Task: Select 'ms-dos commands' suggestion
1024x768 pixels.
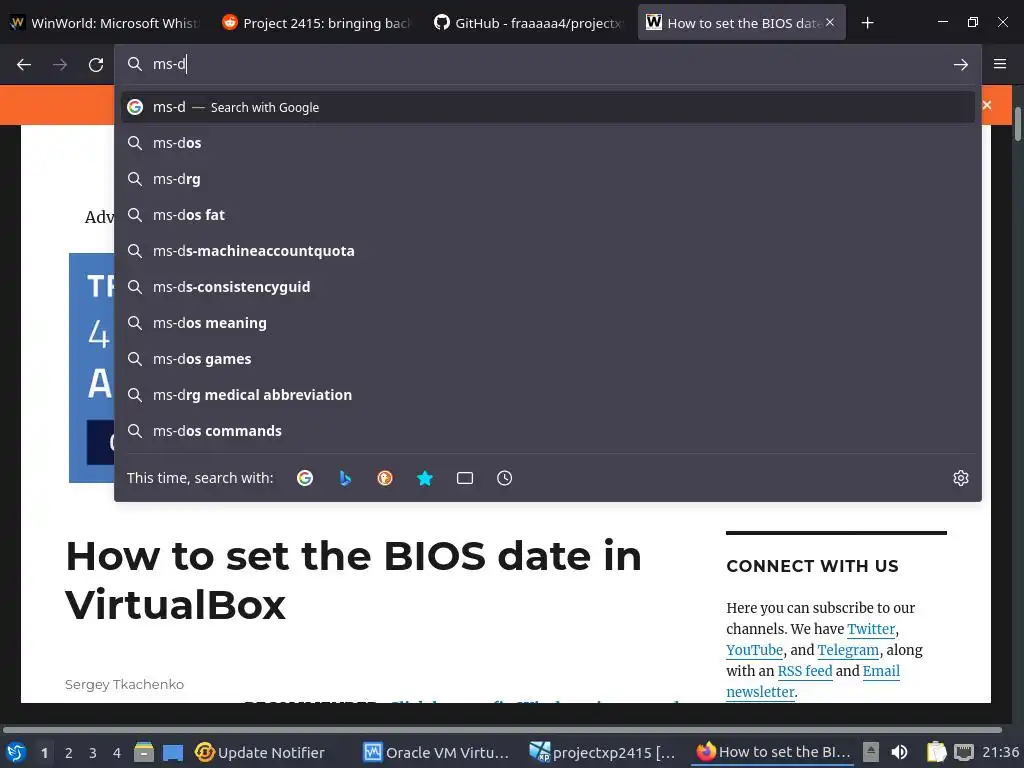Action: 547,431
